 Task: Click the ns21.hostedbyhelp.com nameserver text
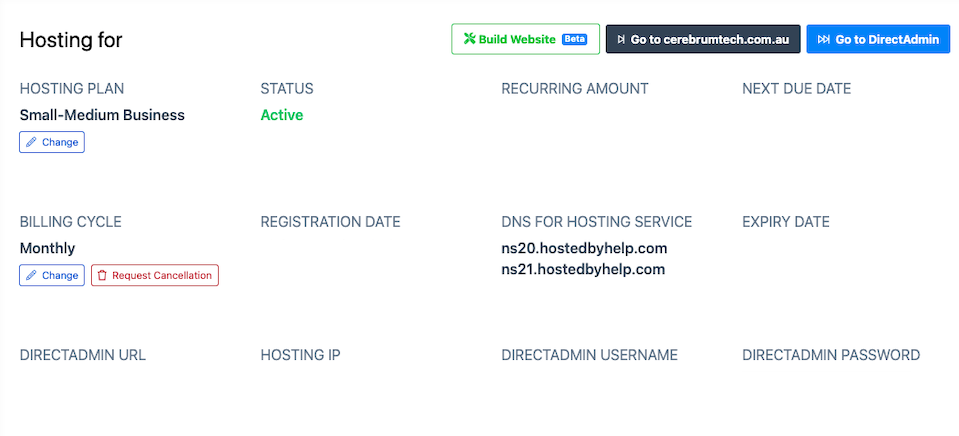[x=583, y=269]
